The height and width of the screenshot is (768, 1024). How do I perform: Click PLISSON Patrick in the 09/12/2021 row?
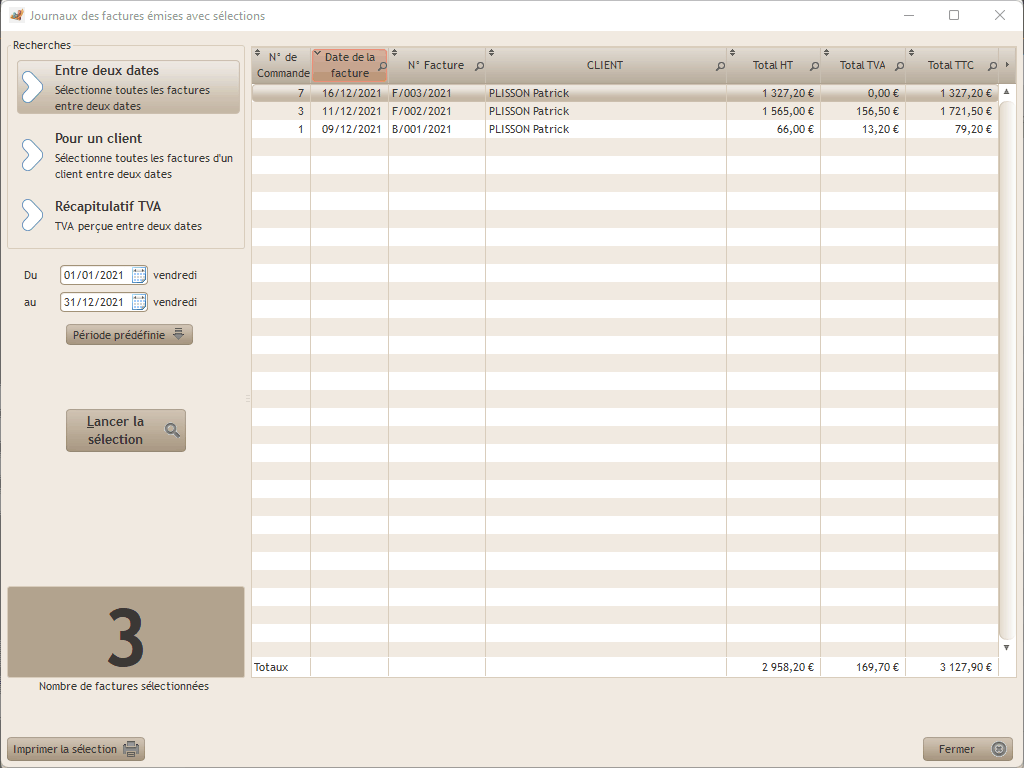(529, 129)
